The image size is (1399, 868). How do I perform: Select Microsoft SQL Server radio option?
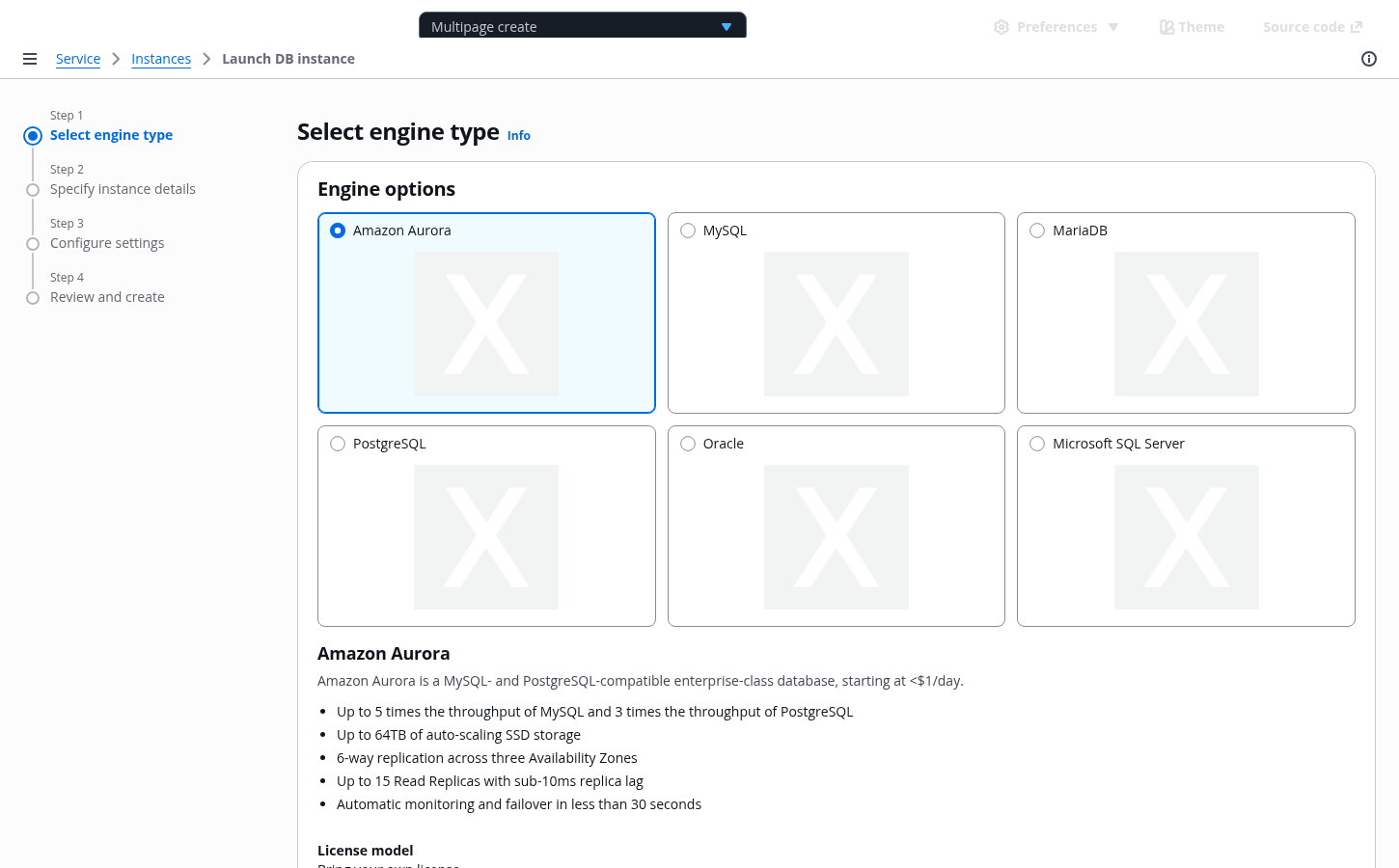tap(1037, 444)
